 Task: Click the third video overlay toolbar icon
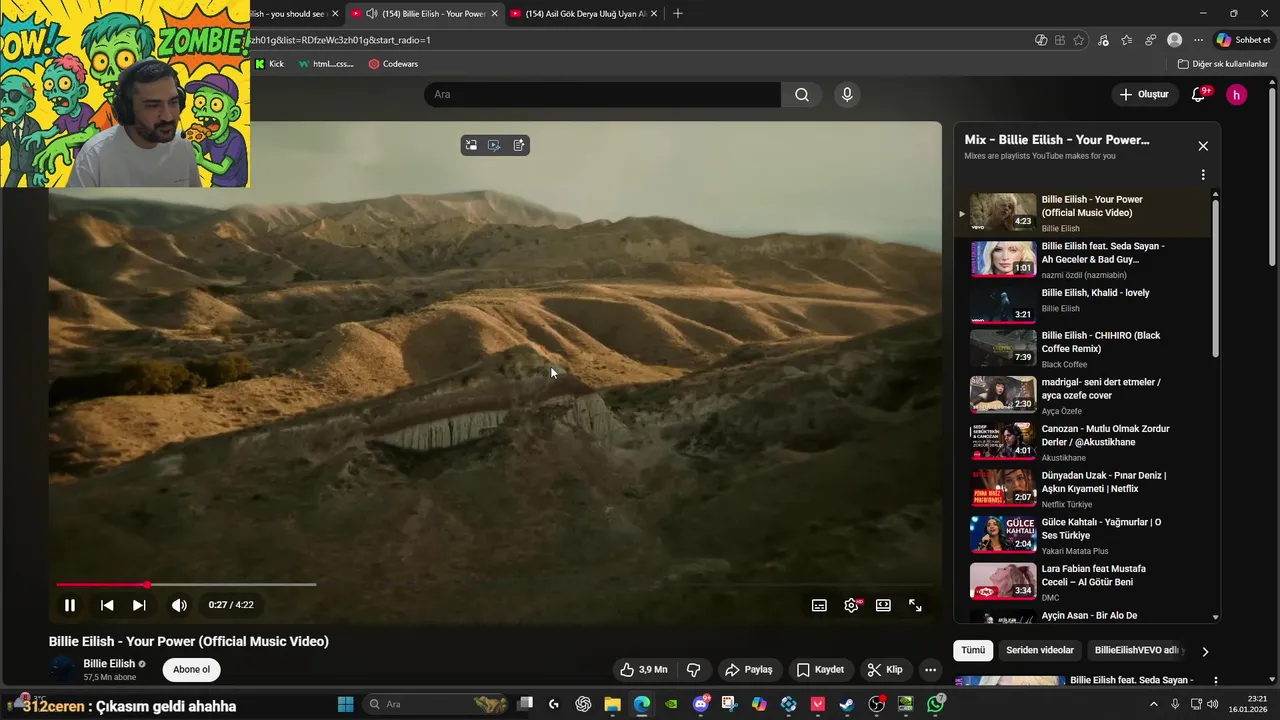point(519,145)
